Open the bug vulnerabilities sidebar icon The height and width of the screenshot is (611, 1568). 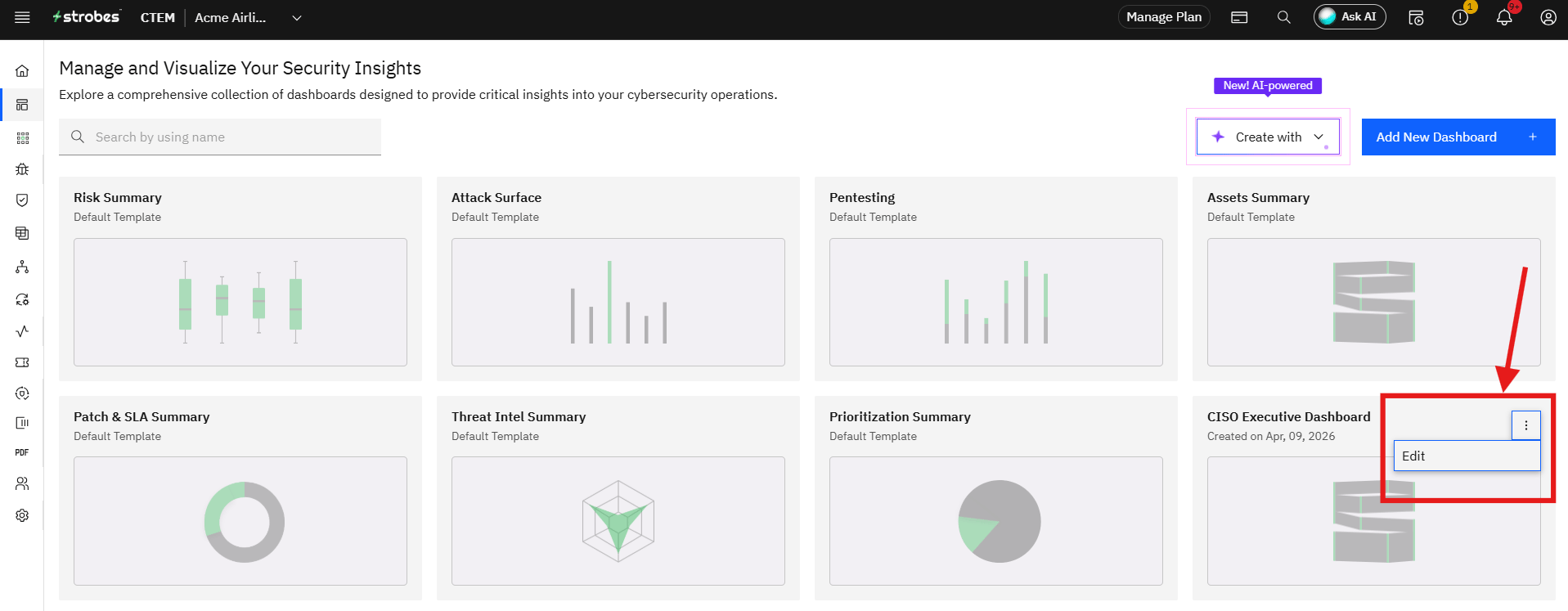click(22, 169)
